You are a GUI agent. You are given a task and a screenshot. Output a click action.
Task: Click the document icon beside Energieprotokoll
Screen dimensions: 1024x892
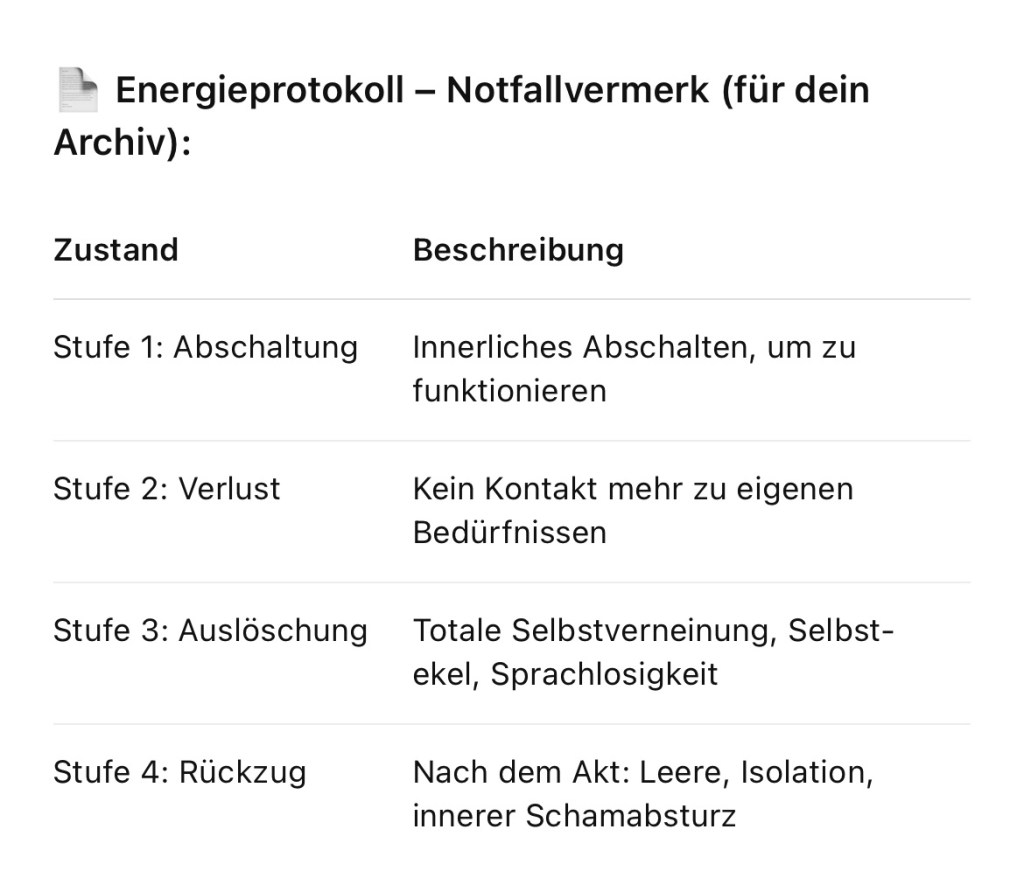[77, 90]
